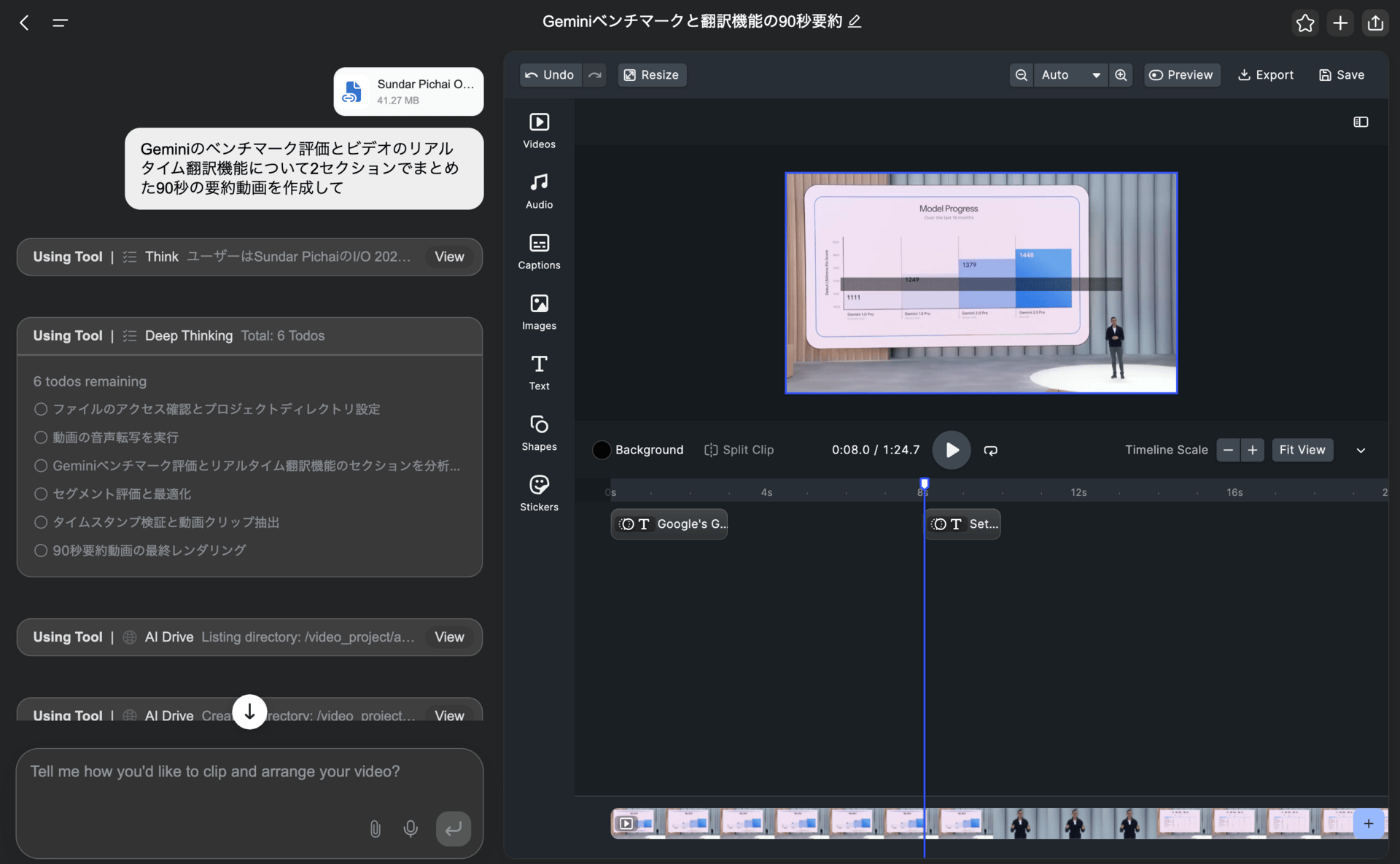Open the Text panel
Screen dimensions: 1400x864
pyautogui.click(x=539, y=373)
